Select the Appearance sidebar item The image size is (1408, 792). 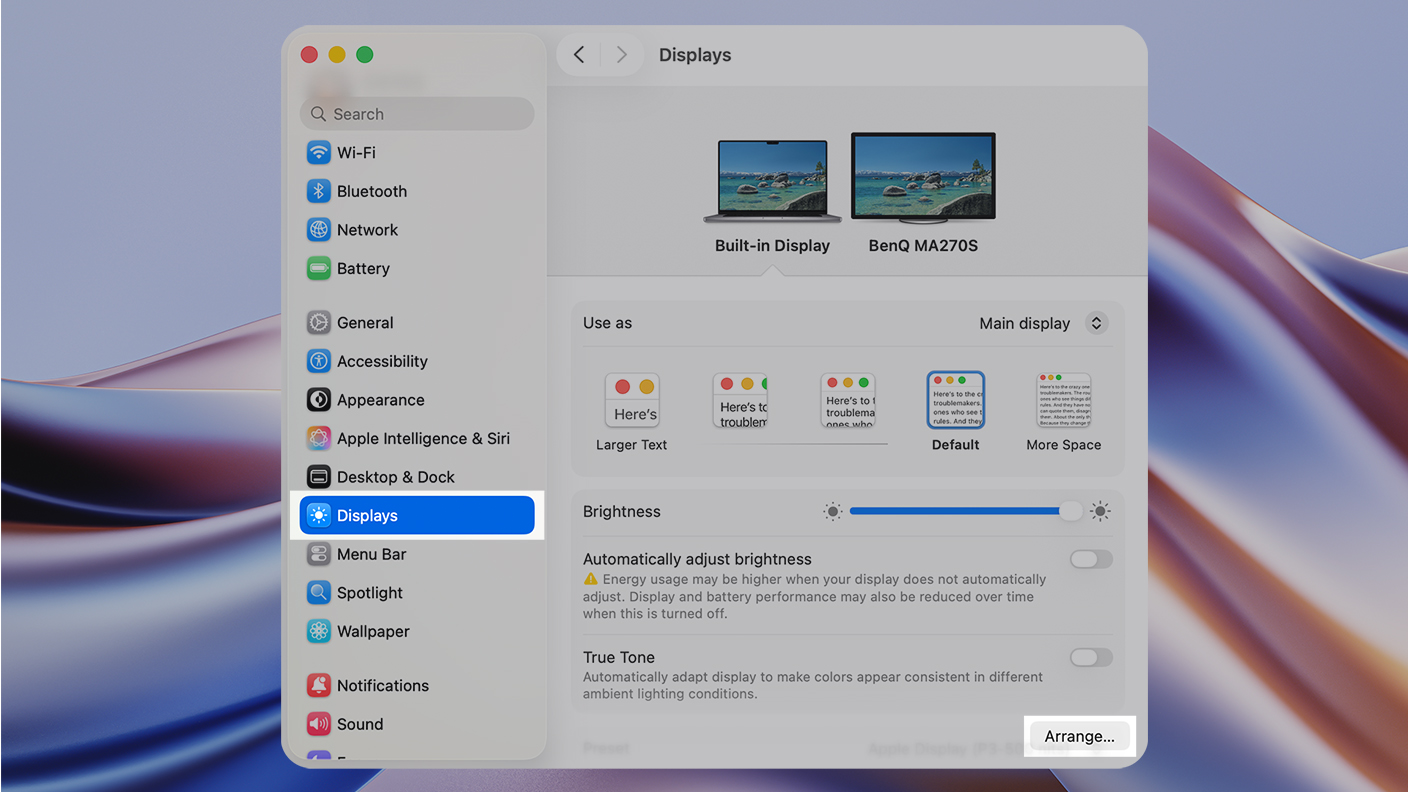[417, 400]
